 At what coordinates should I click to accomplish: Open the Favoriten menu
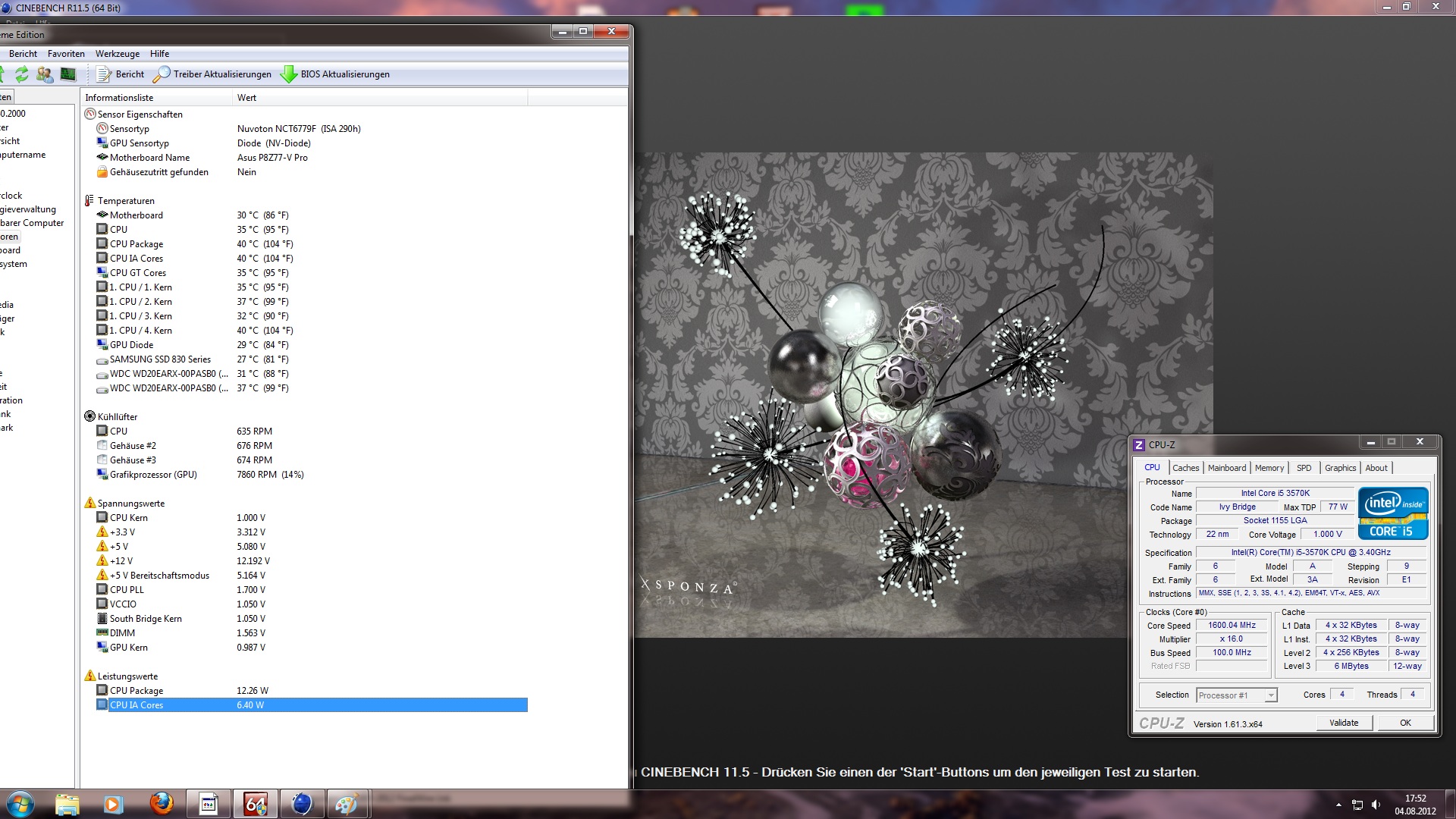click(66, 54)
